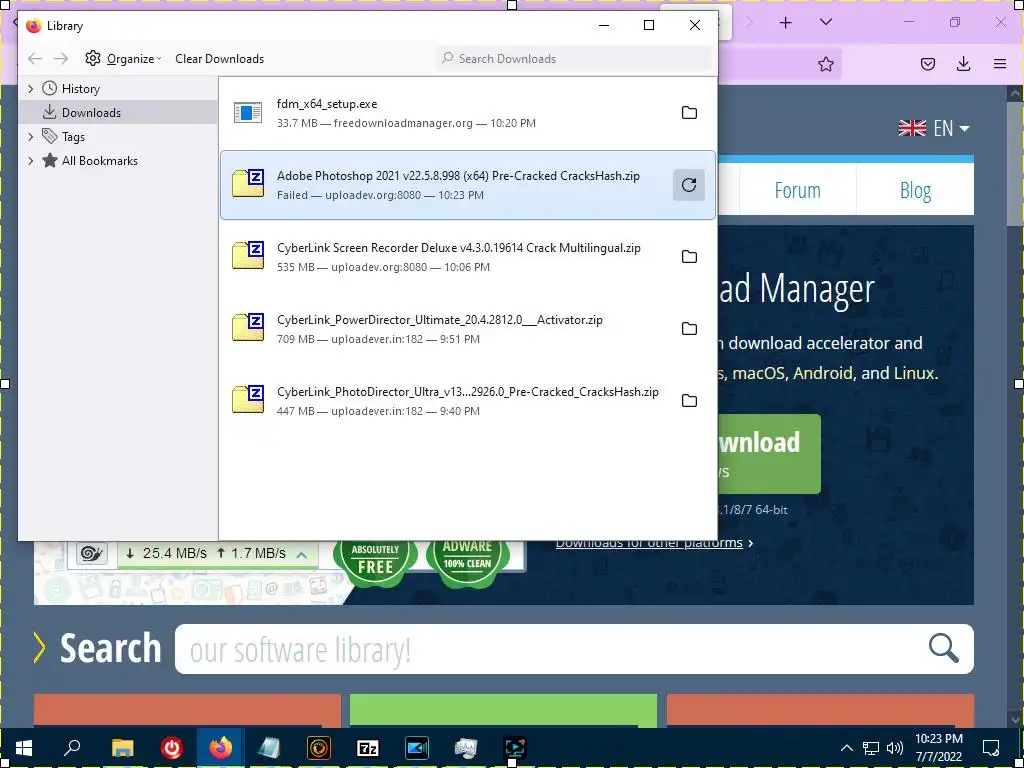1024x768 pixels.
Task: Click the CyberLink Screen Recorder zip icon
Action: coord(248,255)
